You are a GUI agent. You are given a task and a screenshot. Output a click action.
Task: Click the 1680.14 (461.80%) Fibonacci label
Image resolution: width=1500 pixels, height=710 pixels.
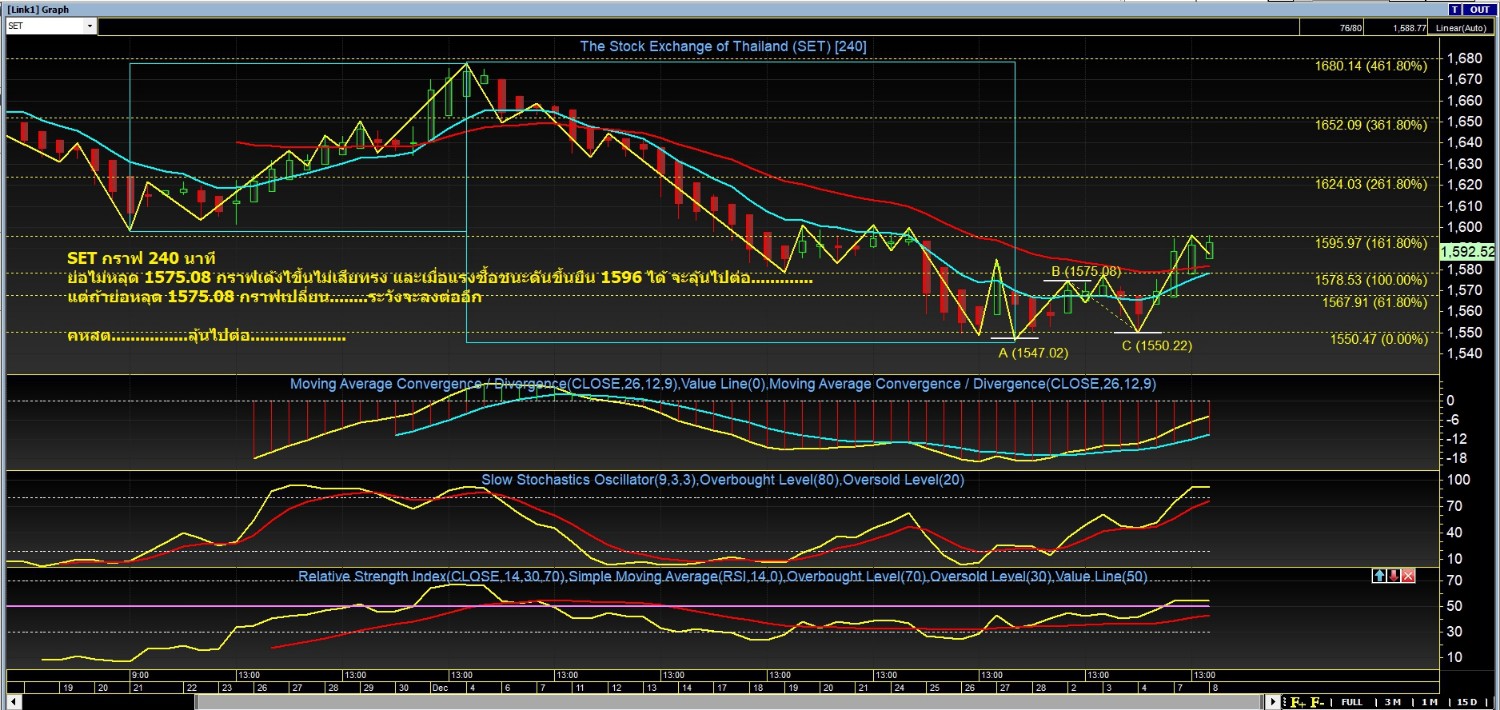pyautogui.click(x=1371, y=66)
